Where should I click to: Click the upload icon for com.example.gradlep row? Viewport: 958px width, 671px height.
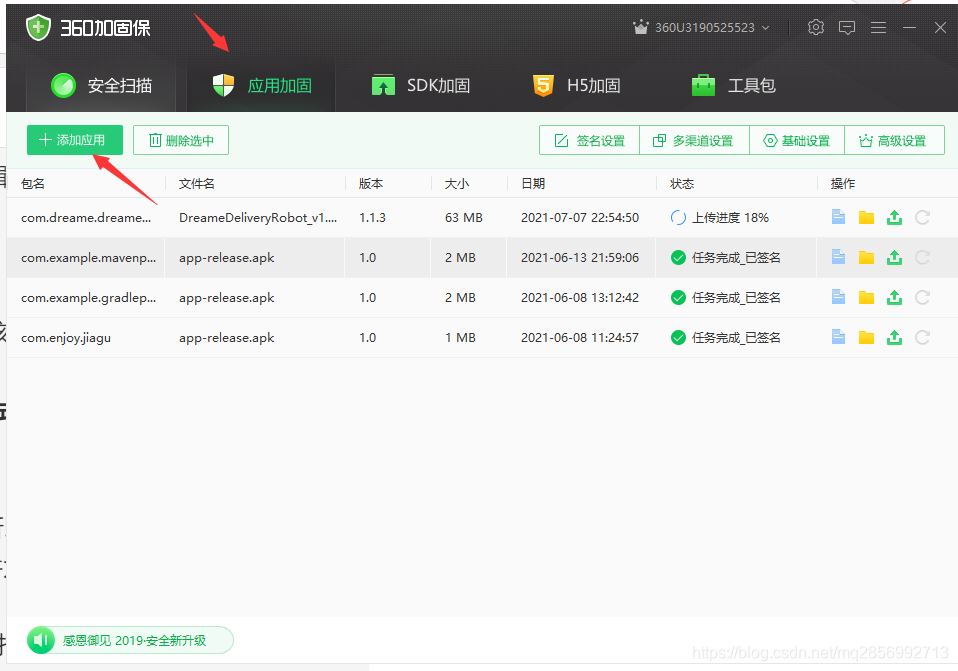coord(894,297)
